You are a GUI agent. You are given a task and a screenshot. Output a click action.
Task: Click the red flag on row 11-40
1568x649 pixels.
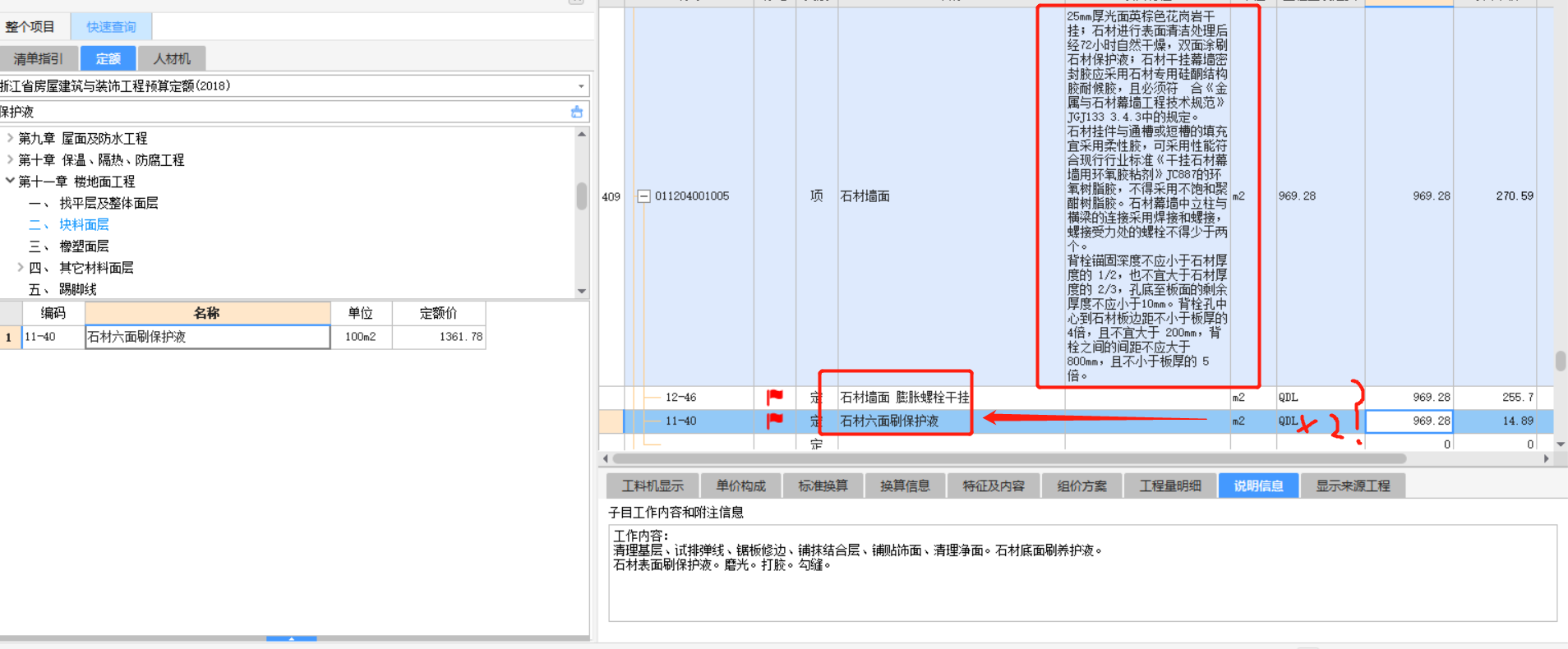pos(774,421)
